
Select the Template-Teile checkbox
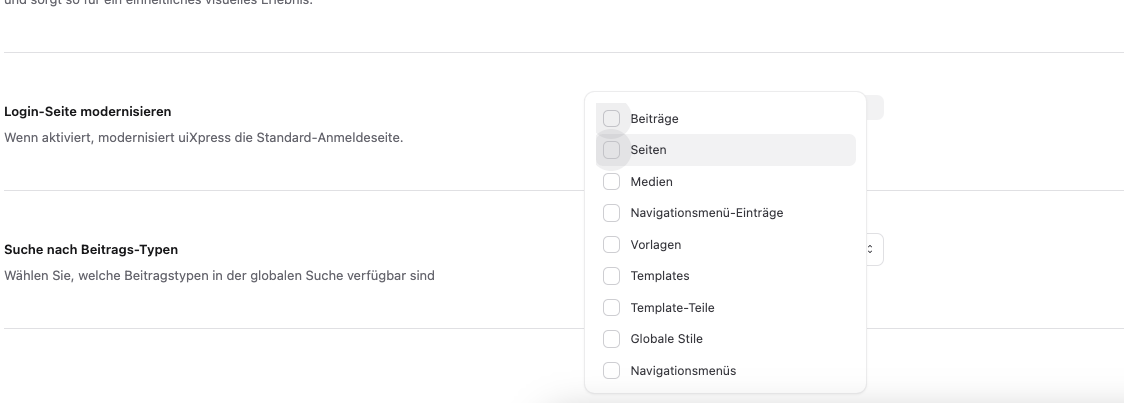612,308
